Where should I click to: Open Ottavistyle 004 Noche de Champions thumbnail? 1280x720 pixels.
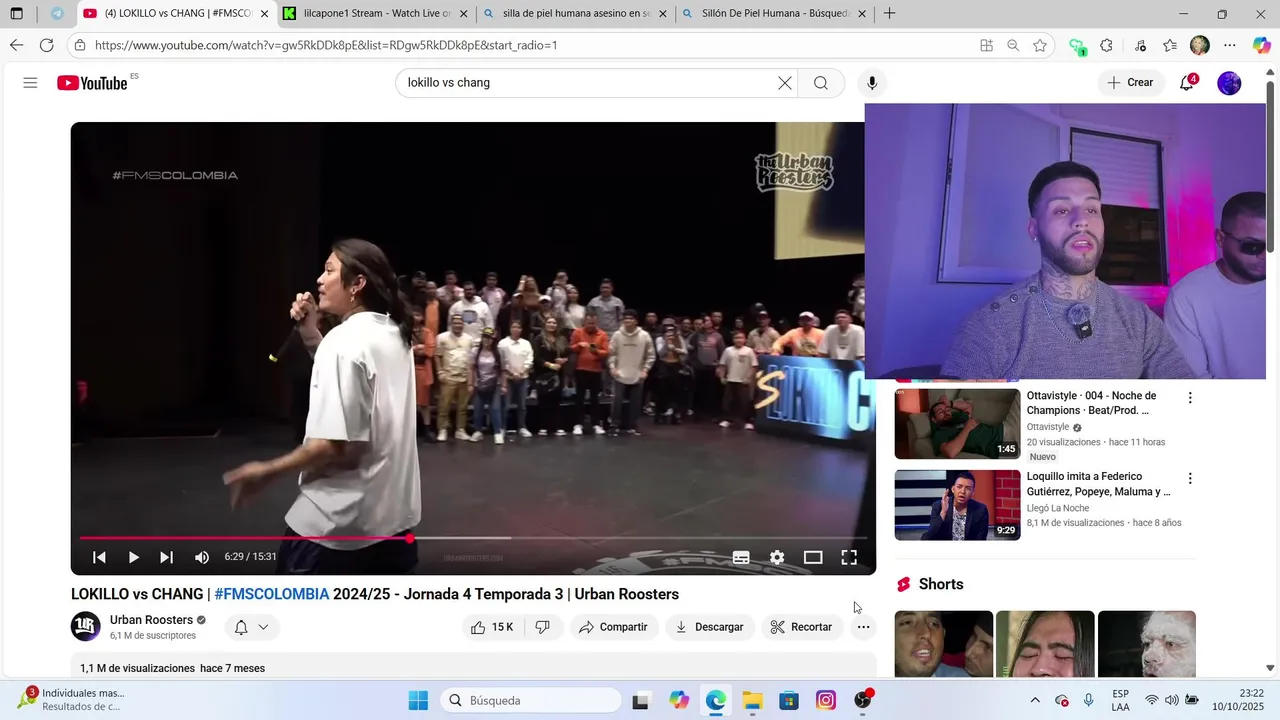(x=957, y=424)
